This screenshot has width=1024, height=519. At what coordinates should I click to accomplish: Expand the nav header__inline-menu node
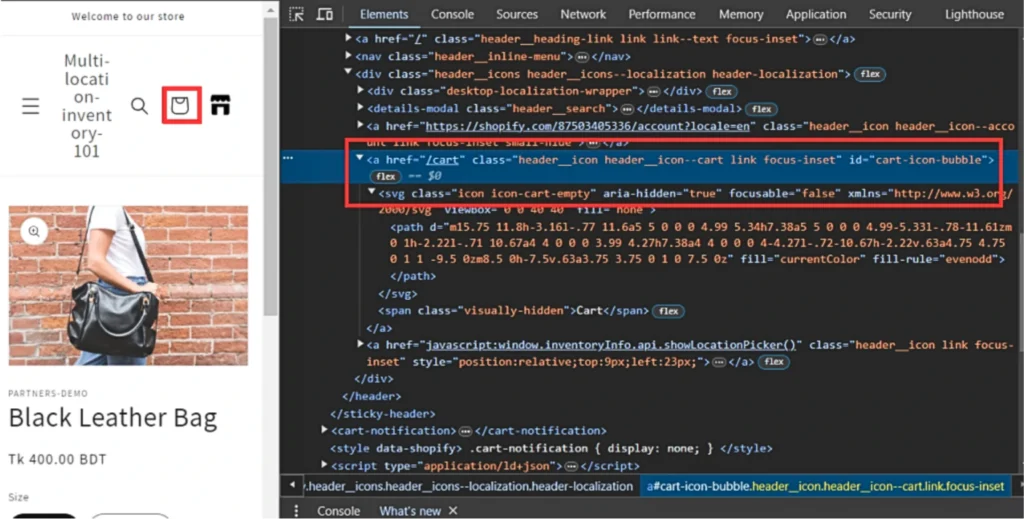pyautogui.click(x=348, y=56)
